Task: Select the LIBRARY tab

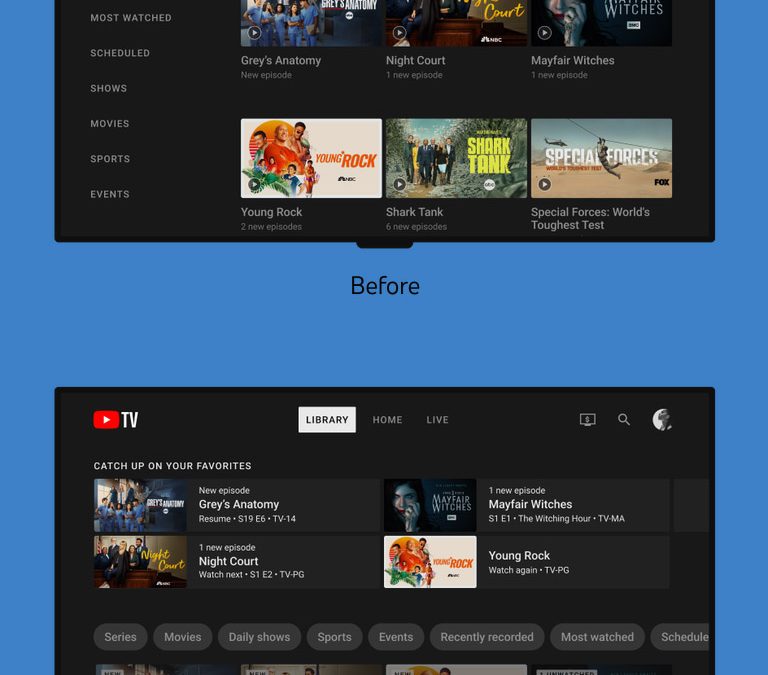Action: click(327, 420)
